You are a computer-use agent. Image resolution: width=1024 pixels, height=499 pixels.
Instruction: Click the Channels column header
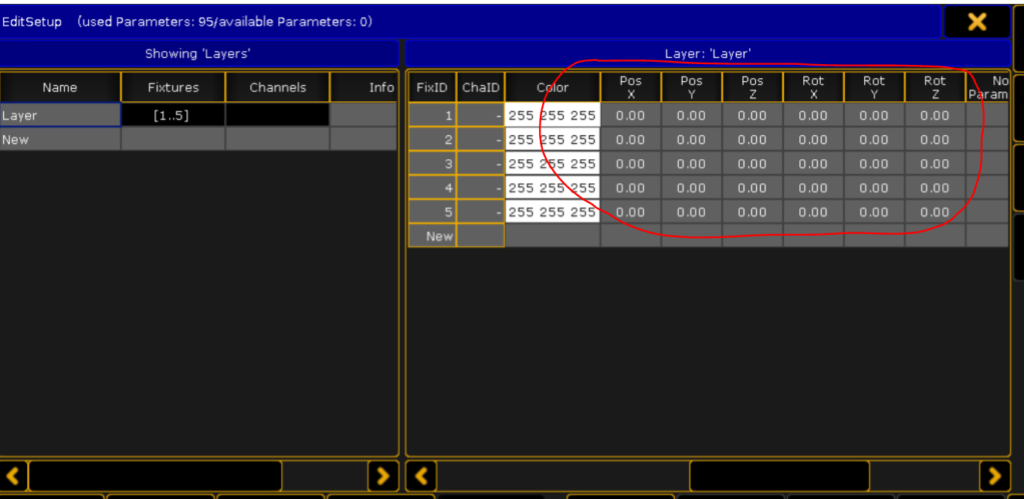pos(278,87)
